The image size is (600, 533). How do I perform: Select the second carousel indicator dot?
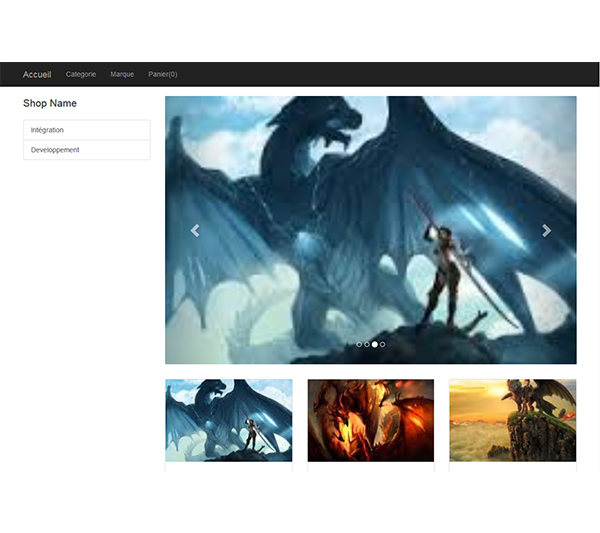pyautogui.click(x=366, y=344)
